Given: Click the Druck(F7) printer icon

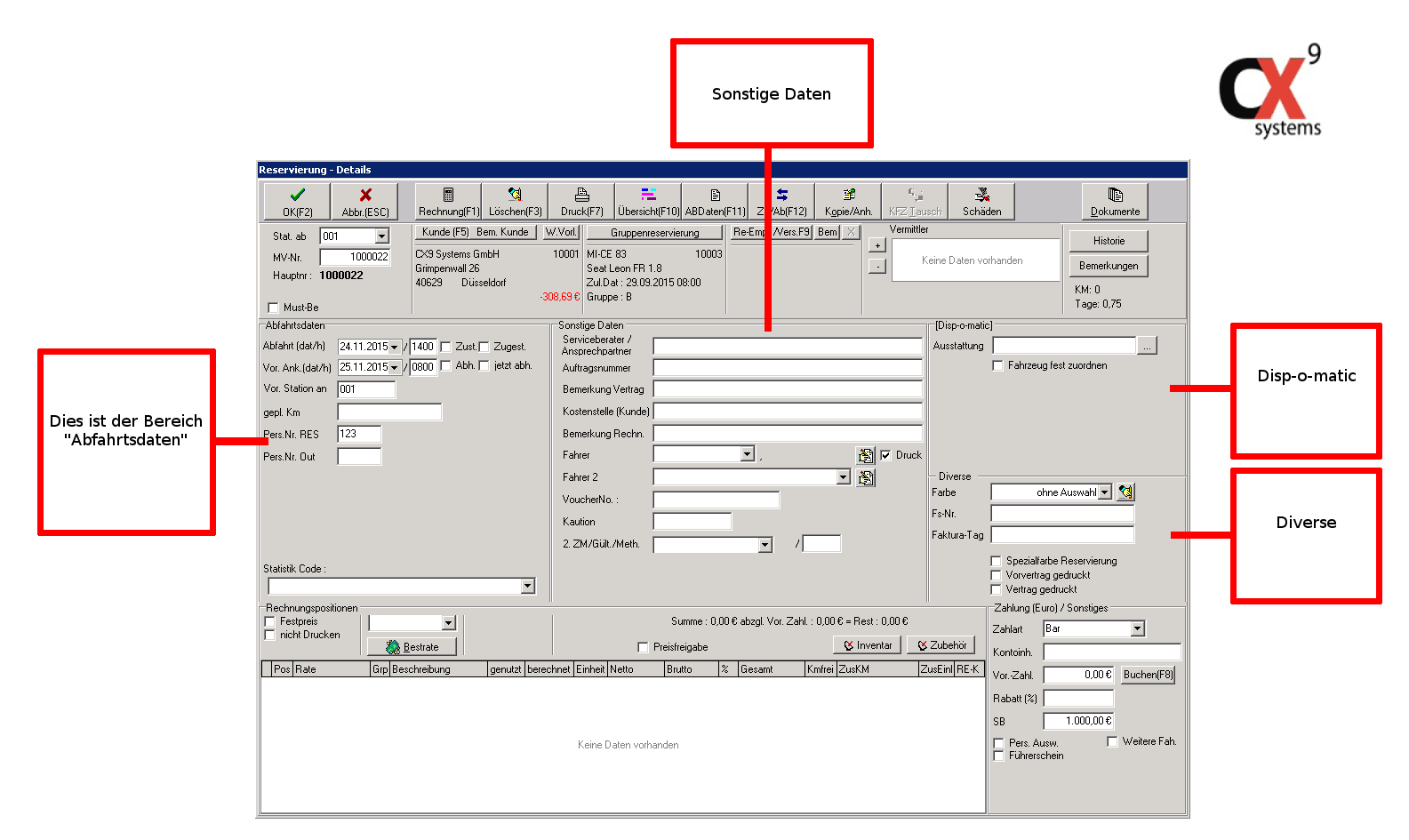Looking at the screenshot, I should click(581, 201).
